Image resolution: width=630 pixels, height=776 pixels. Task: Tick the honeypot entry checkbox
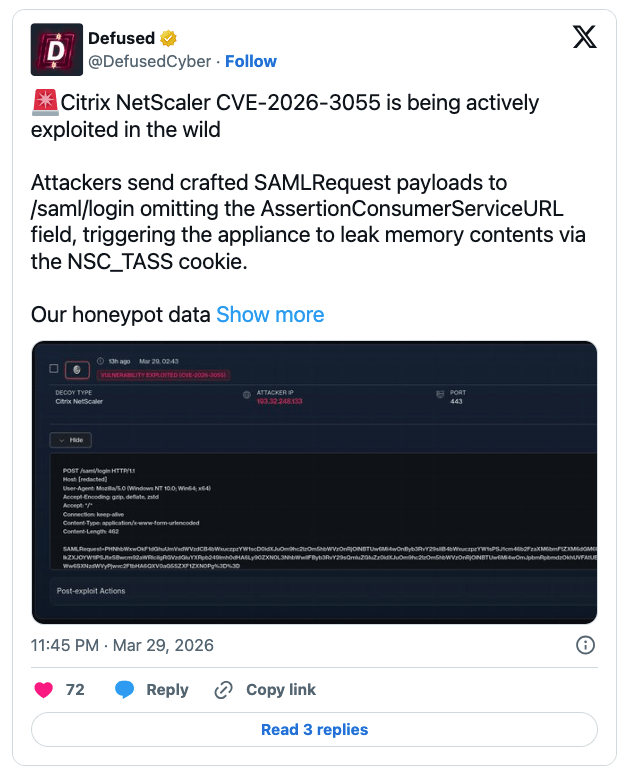coord(54,369)
